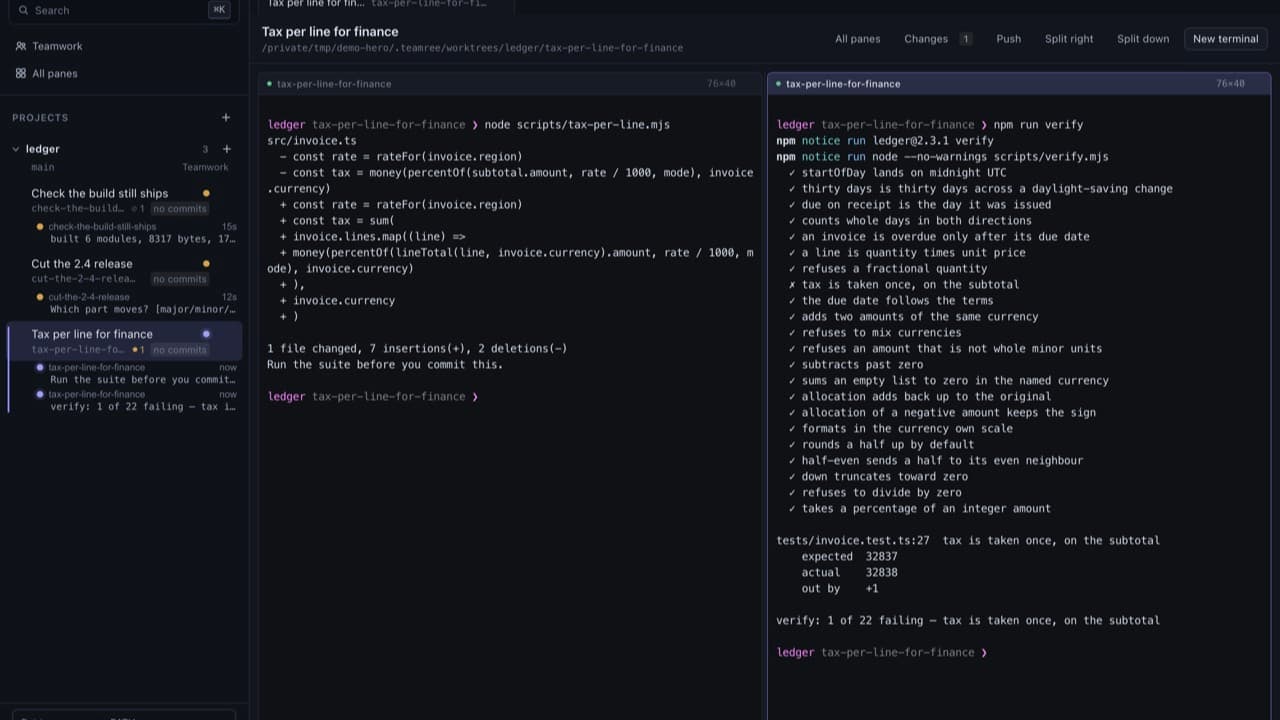Click the All panes grid icon in sidebar
This screenshot has height=720, width=1280.
tap(21, 73)
